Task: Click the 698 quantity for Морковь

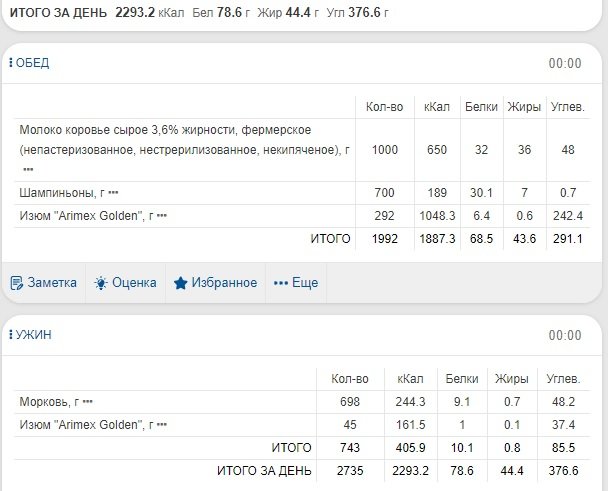Action: pos(349,402)
